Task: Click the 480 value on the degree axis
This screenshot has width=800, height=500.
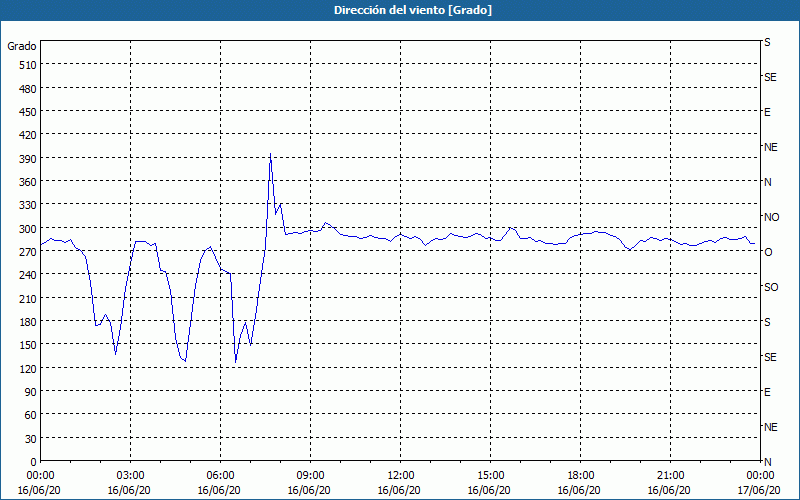Action: [x=29, y=89]
